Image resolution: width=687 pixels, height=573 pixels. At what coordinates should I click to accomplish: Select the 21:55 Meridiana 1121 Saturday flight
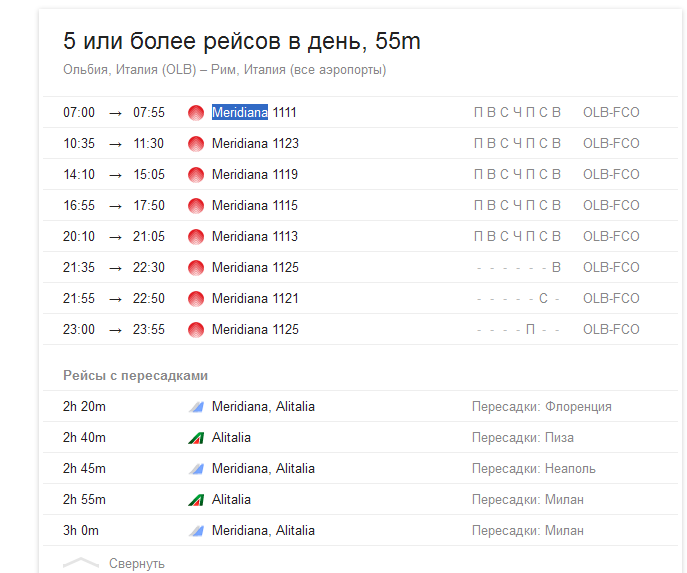[x=254, y=299]
